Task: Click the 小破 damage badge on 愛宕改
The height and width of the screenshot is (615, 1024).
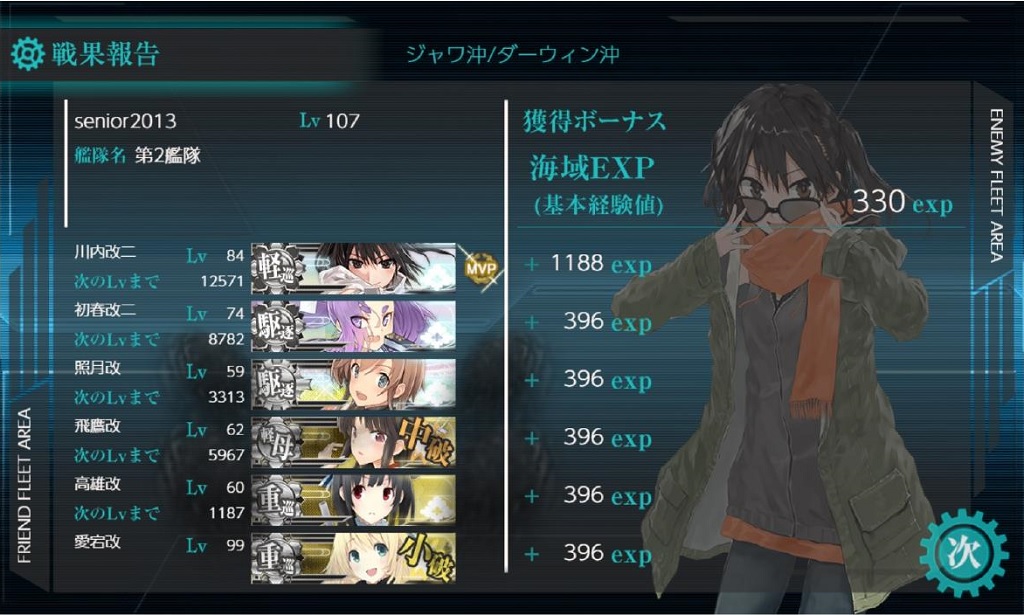Action: point(426,558)
